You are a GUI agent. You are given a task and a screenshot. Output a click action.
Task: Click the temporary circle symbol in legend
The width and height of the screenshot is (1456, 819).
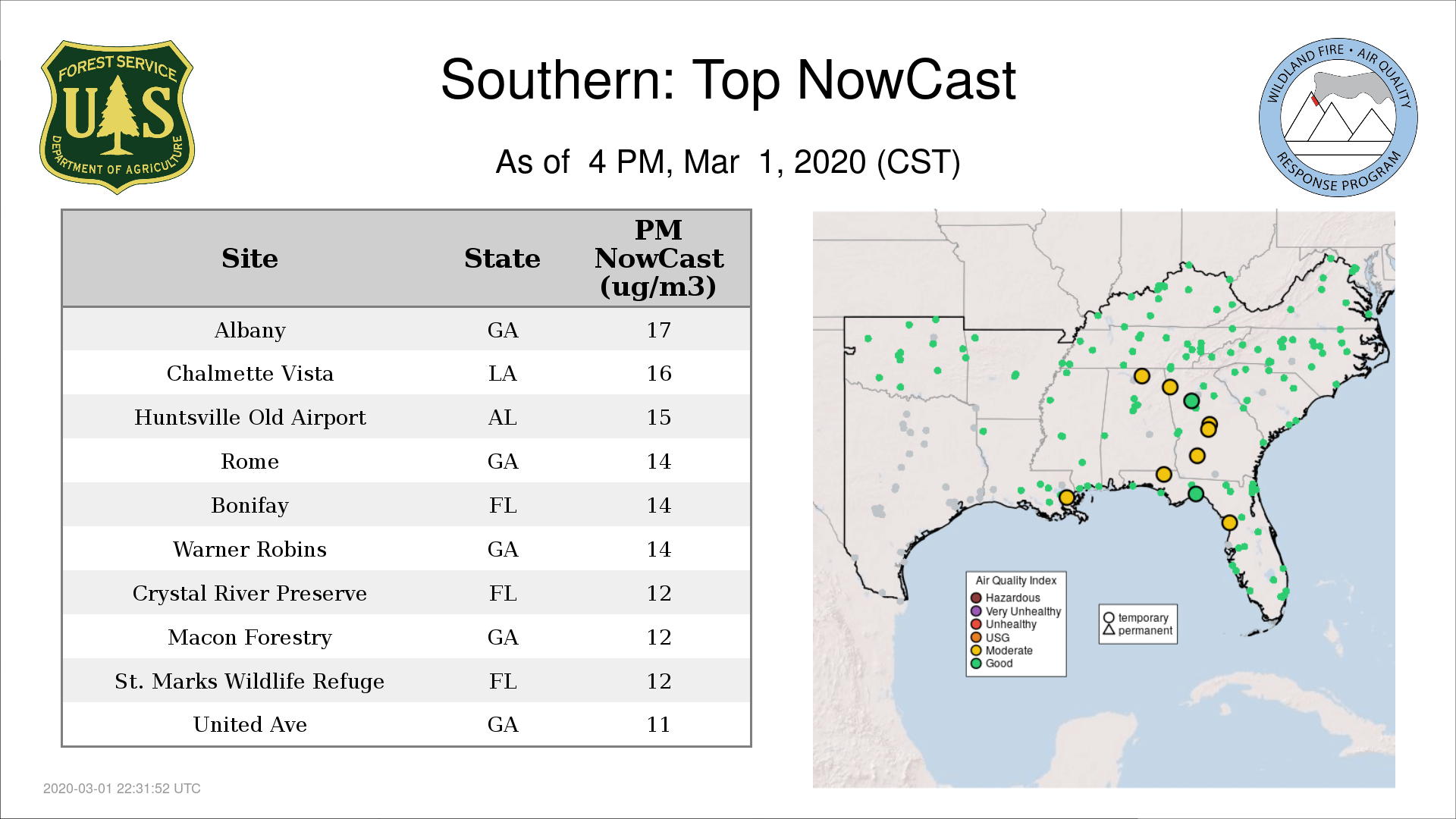(1109, 618)
